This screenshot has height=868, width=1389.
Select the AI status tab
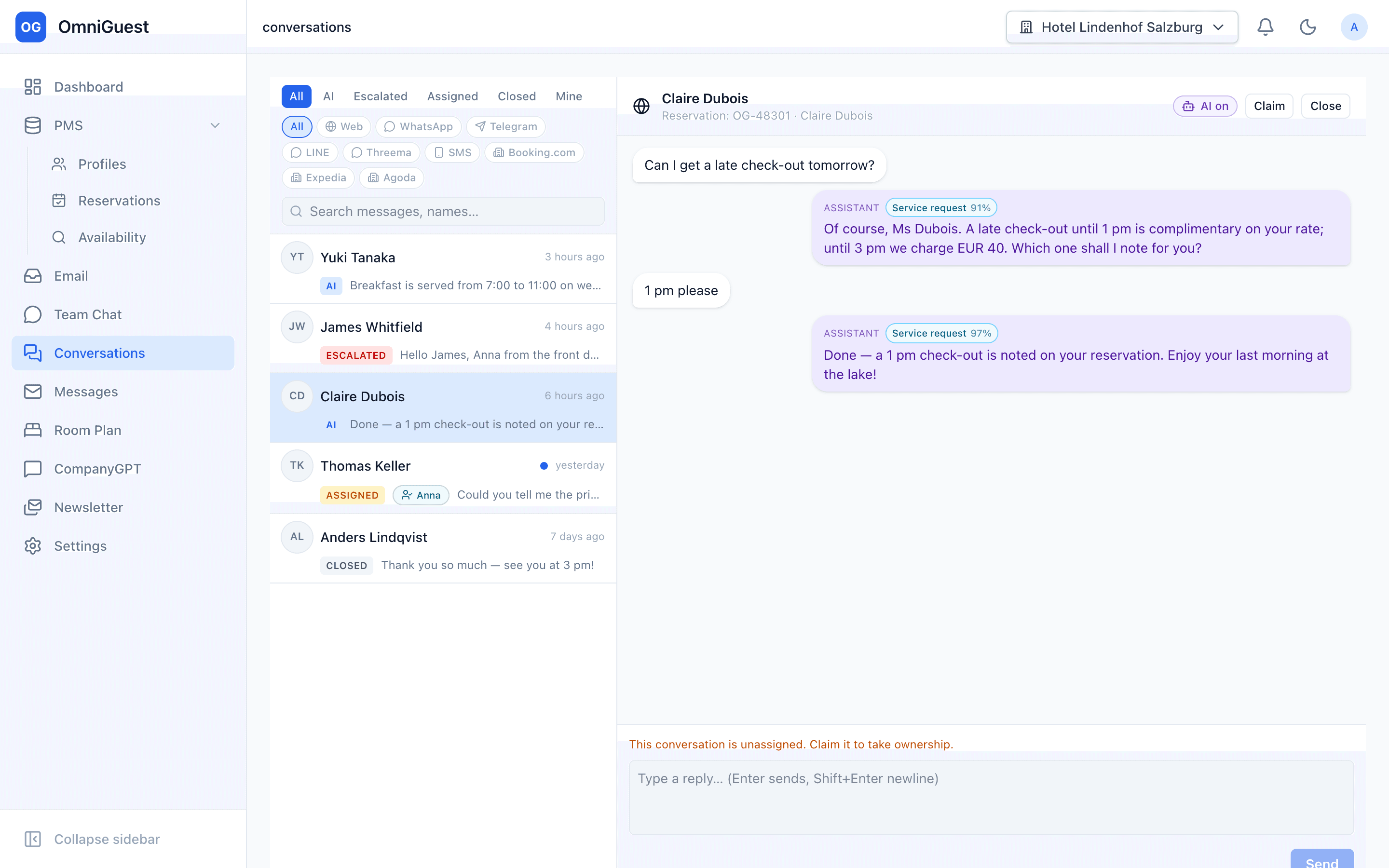328,96
